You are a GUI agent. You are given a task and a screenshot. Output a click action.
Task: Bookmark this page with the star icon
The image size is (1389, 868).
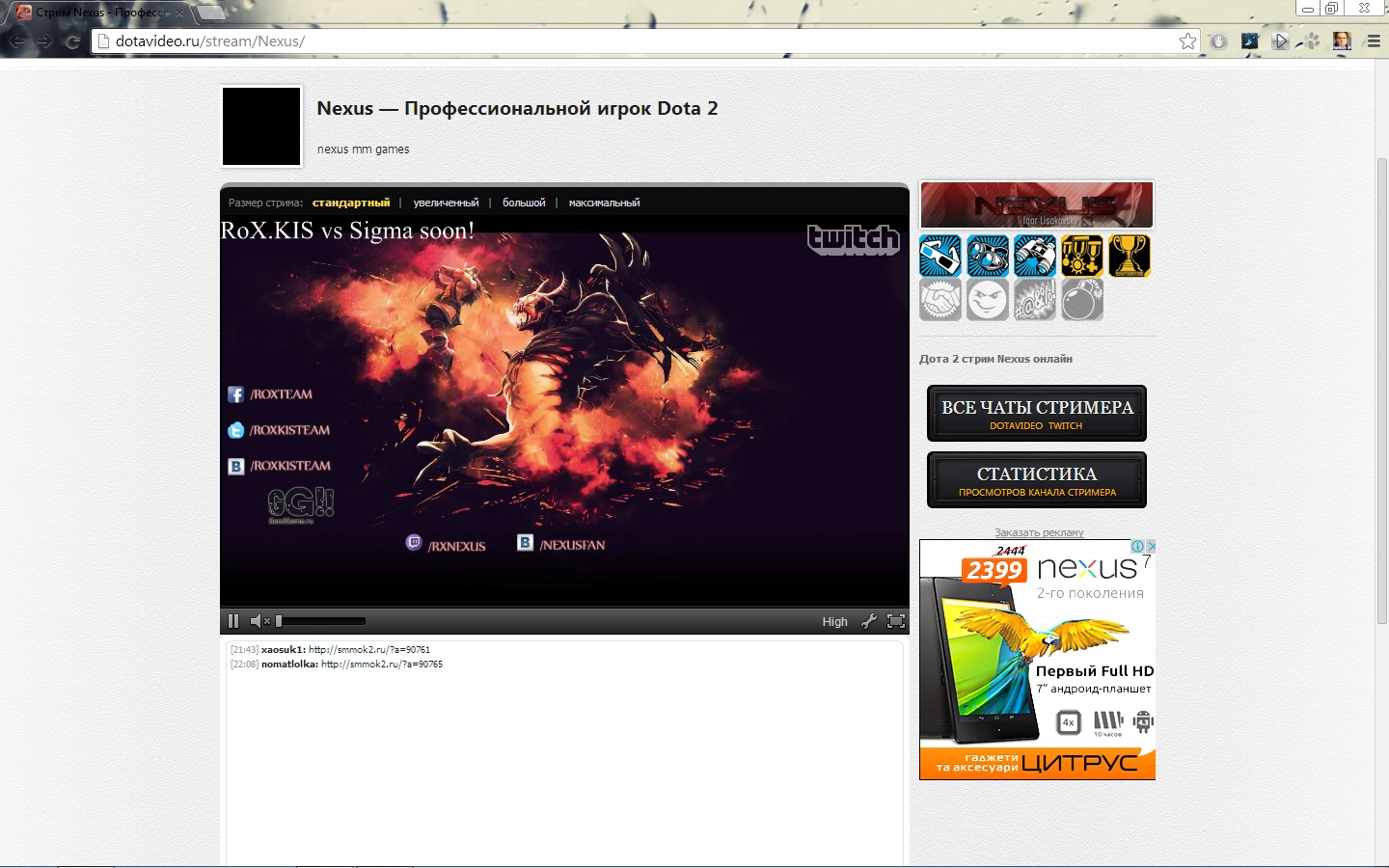tap(1188, 41)
